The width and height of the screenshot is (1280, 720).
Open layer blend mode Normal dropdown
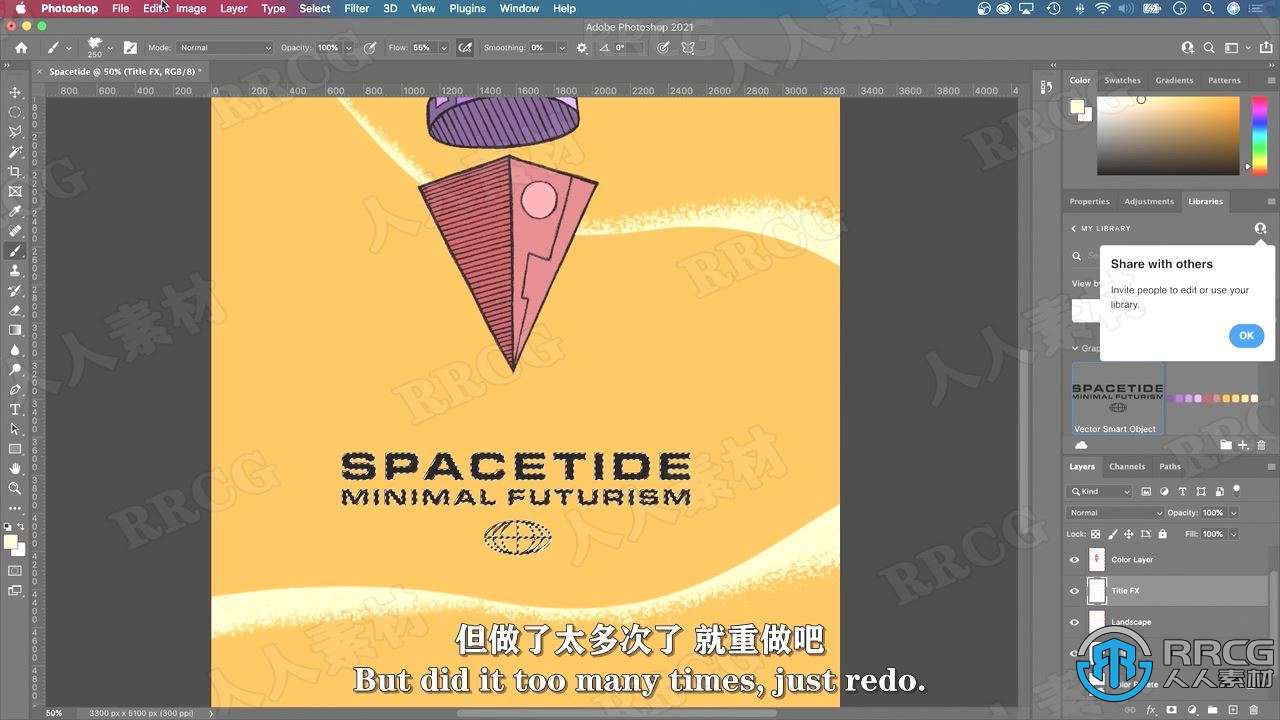pyautogui.click(x=1115, y=513)
